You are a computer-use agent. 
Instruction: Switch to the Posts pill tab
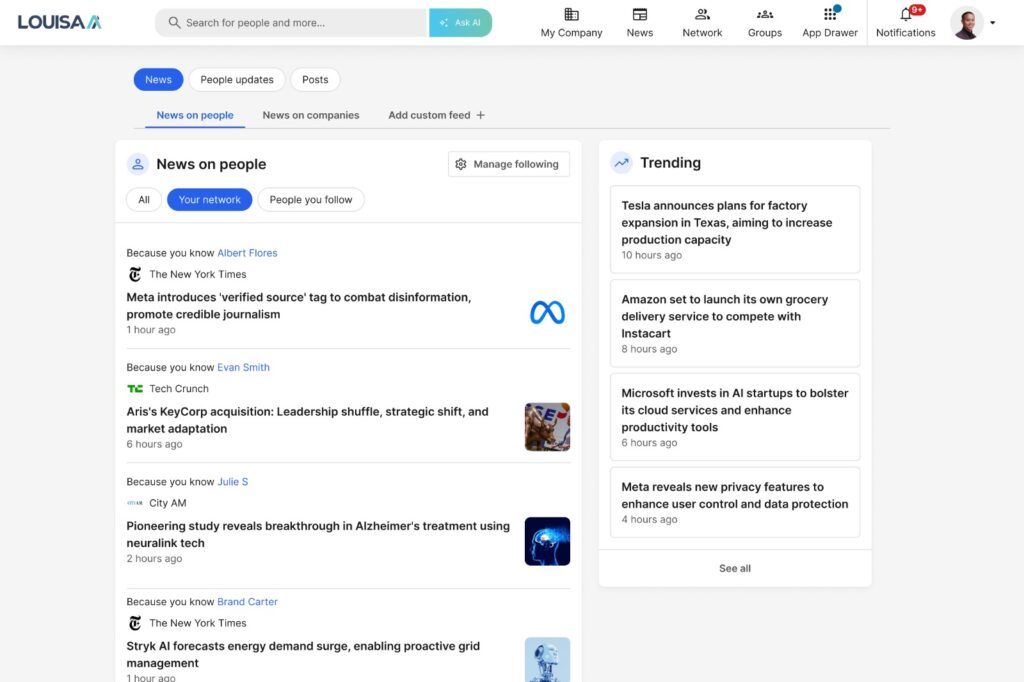(315, 80)
